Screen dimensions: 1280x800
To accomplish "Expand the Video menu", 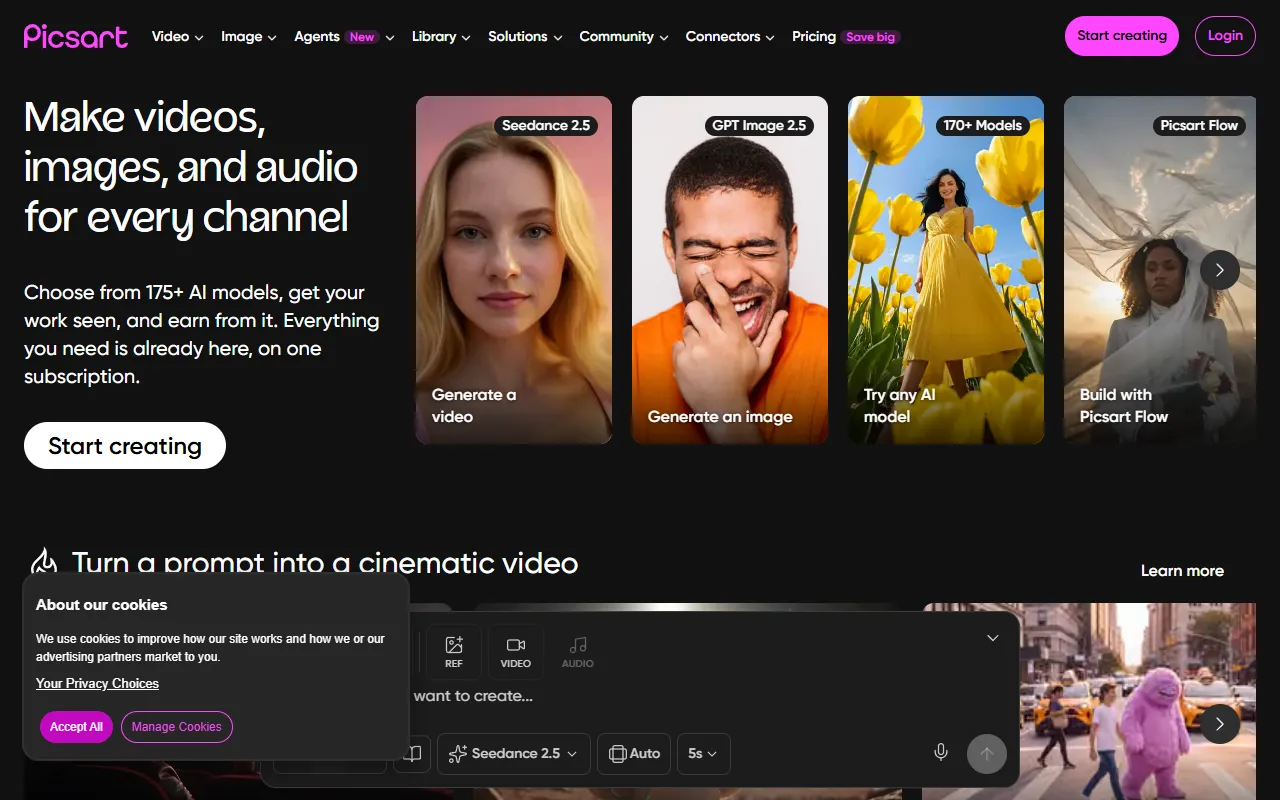I will [178, 36].
